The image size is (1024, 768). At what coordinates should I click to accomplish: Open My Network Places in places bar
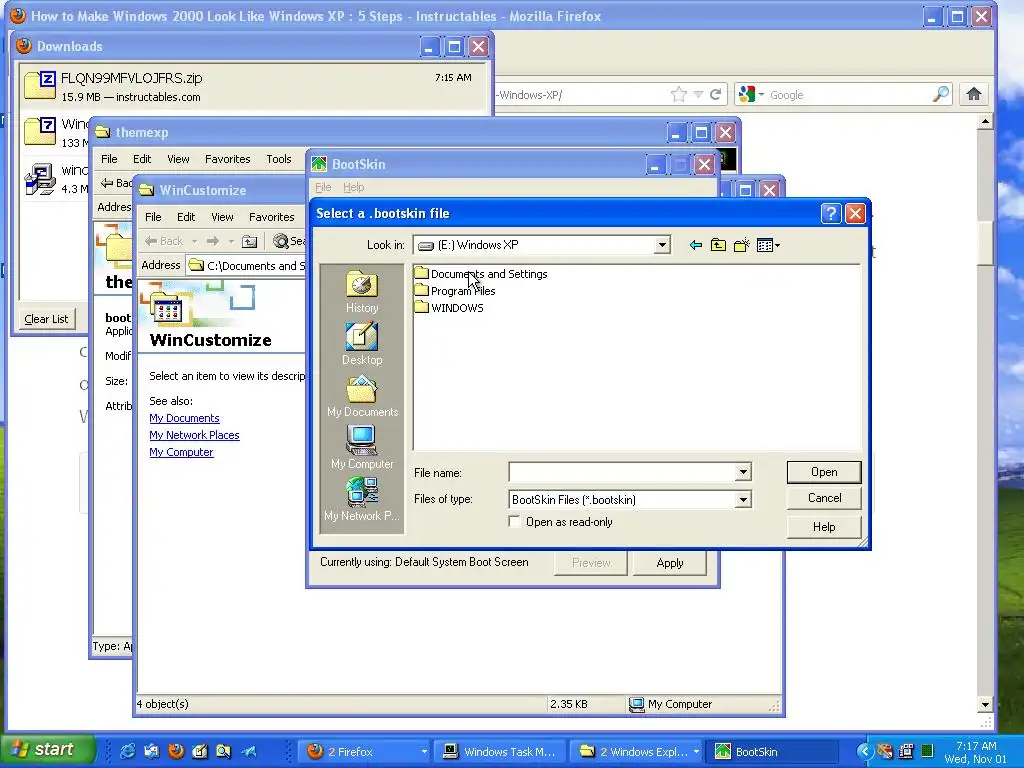[362, 500]
